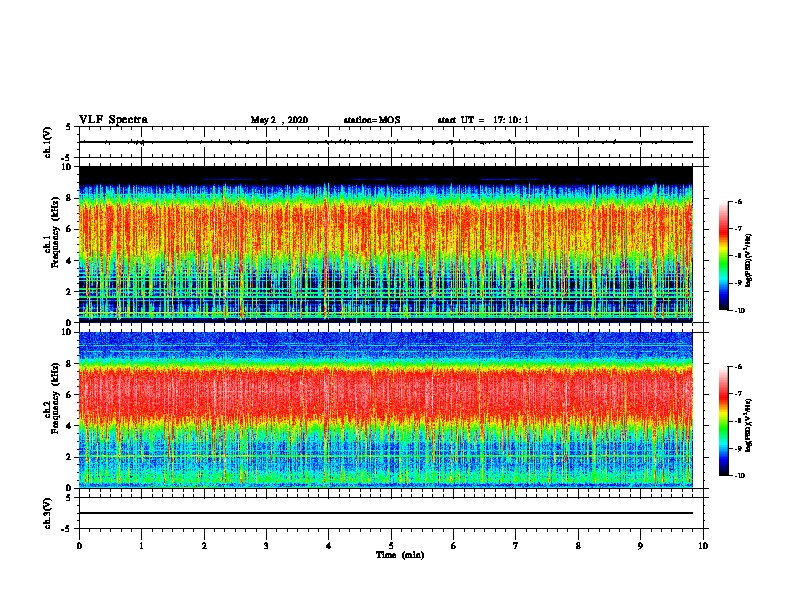Click the "station=MOS" header label

coord(372,120)
